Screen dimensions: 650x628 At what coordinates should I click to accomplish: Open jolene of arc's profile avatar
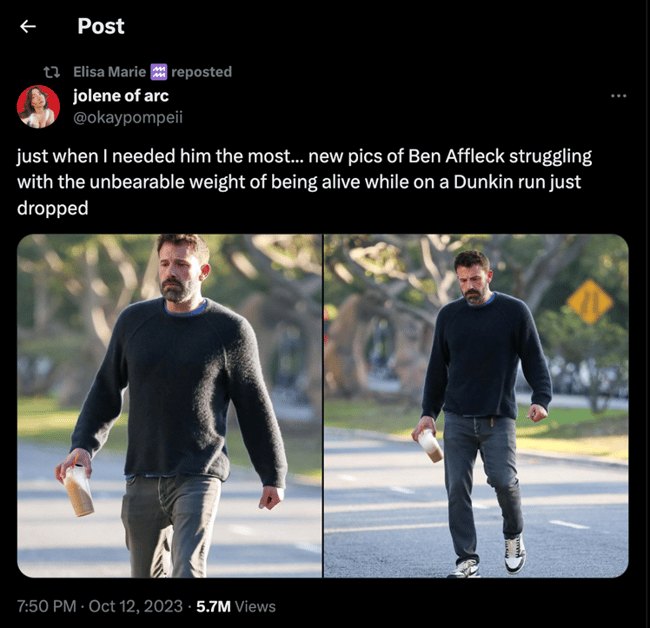(39, 107)
